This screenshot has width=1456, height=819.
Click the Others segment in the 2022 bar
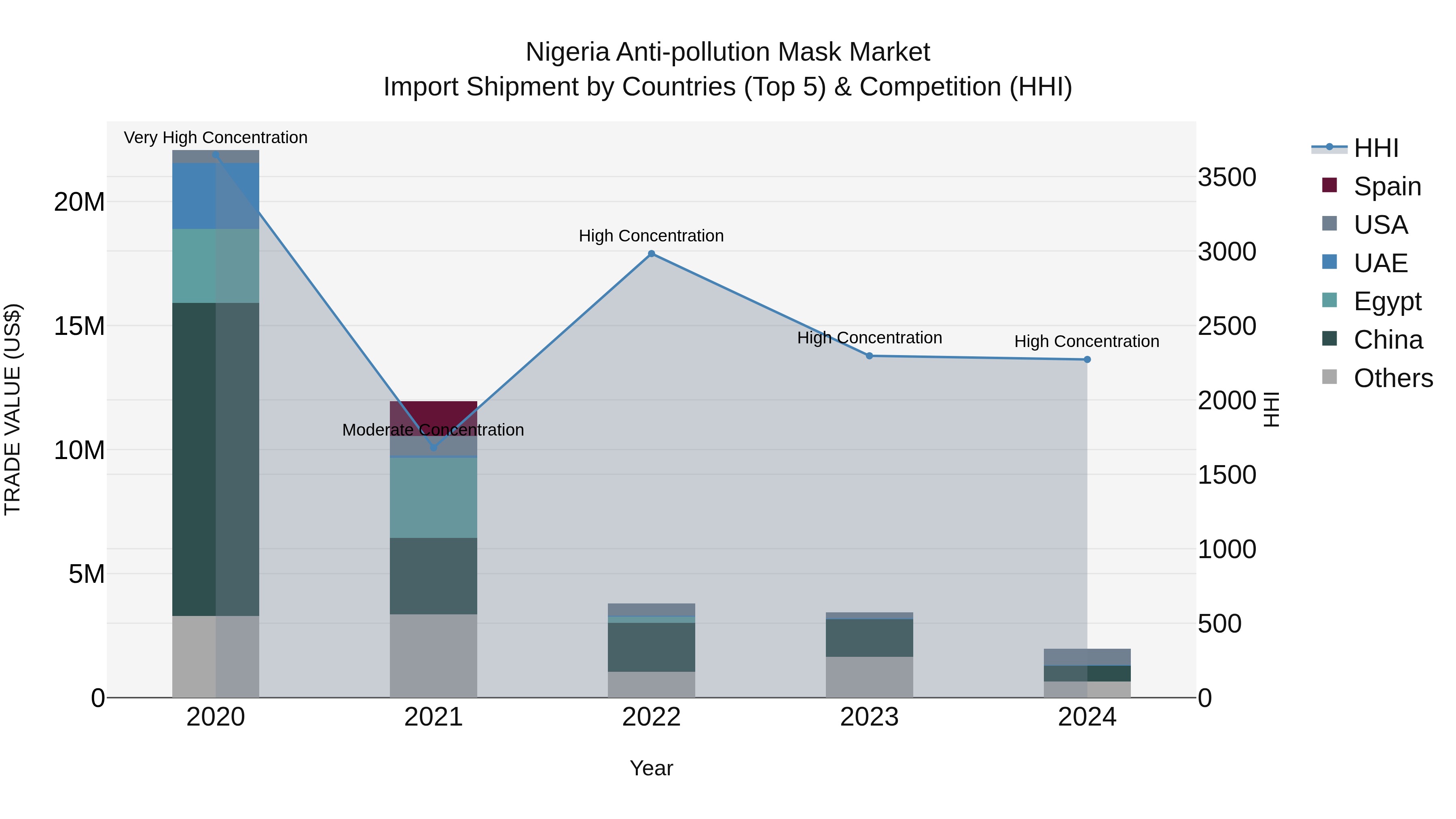[x=651, y=684]
